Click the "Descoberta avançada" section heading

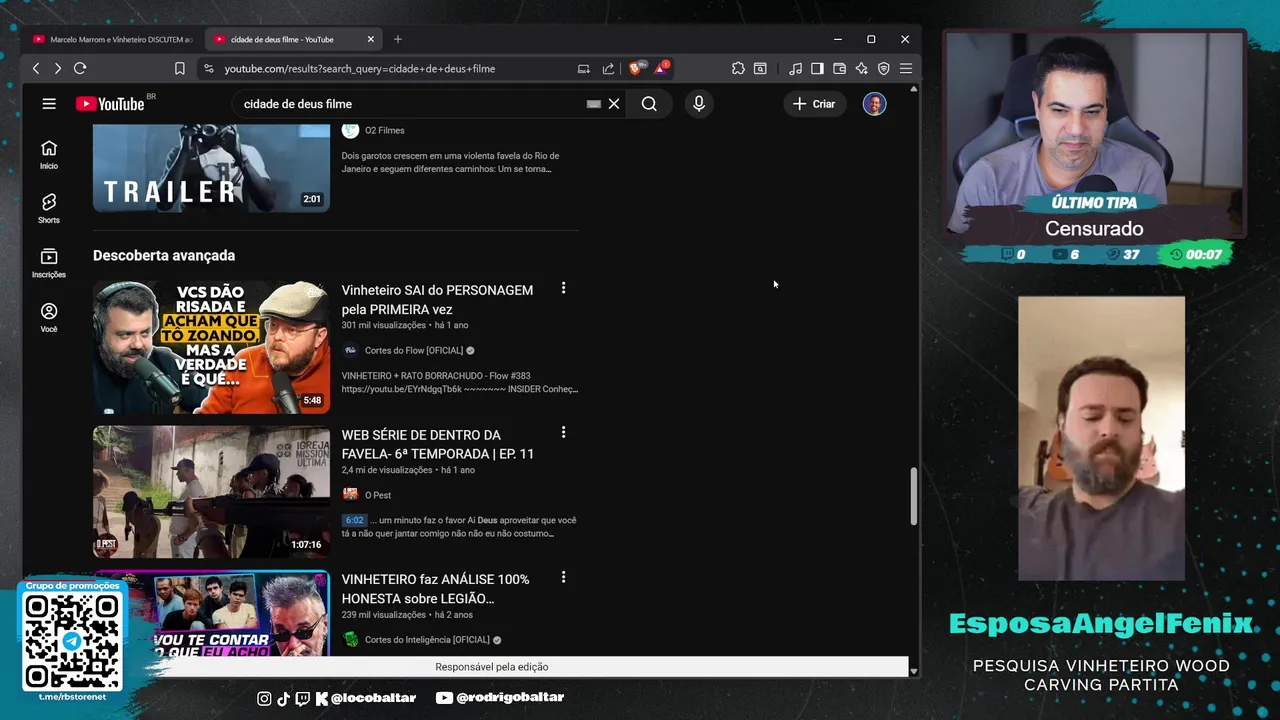click(164, 255)
